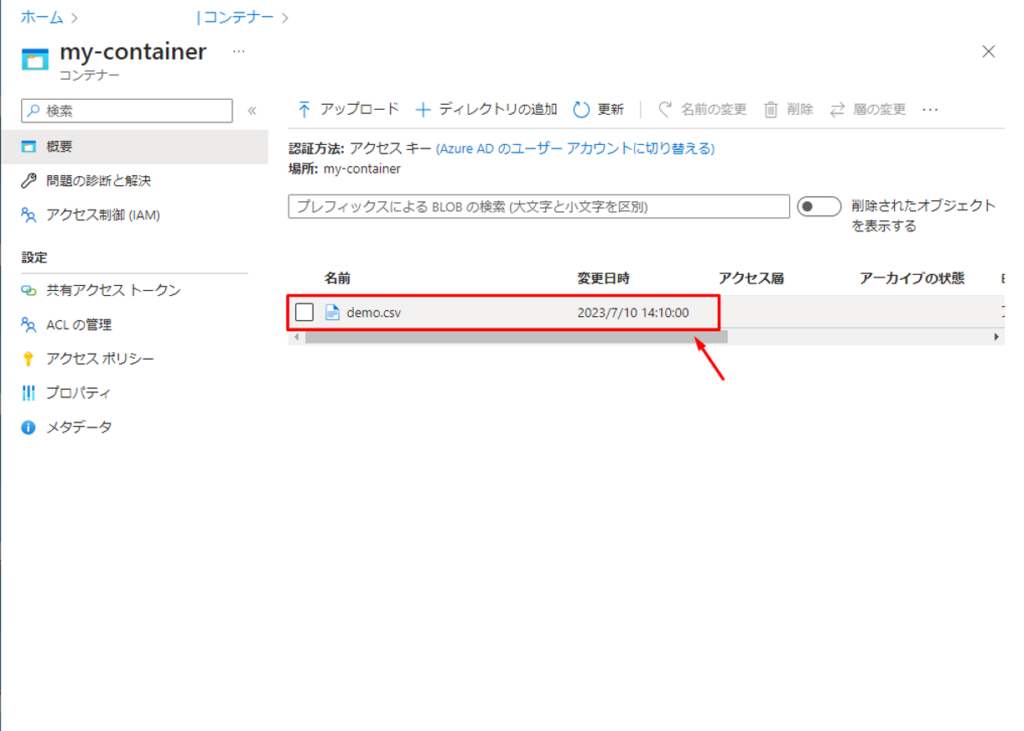Click the my-container container icon in header
The width and height of the screenshot is (1024, 731).
[x=35, y=59]
